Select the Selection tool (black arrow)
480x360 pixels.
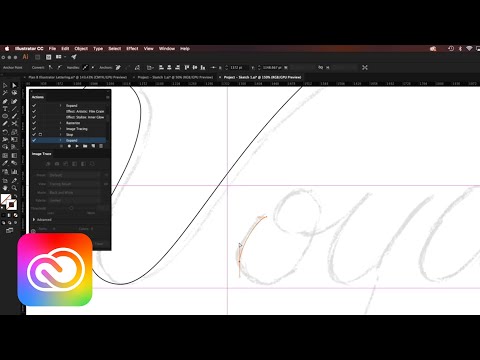[x=5, y=86]
